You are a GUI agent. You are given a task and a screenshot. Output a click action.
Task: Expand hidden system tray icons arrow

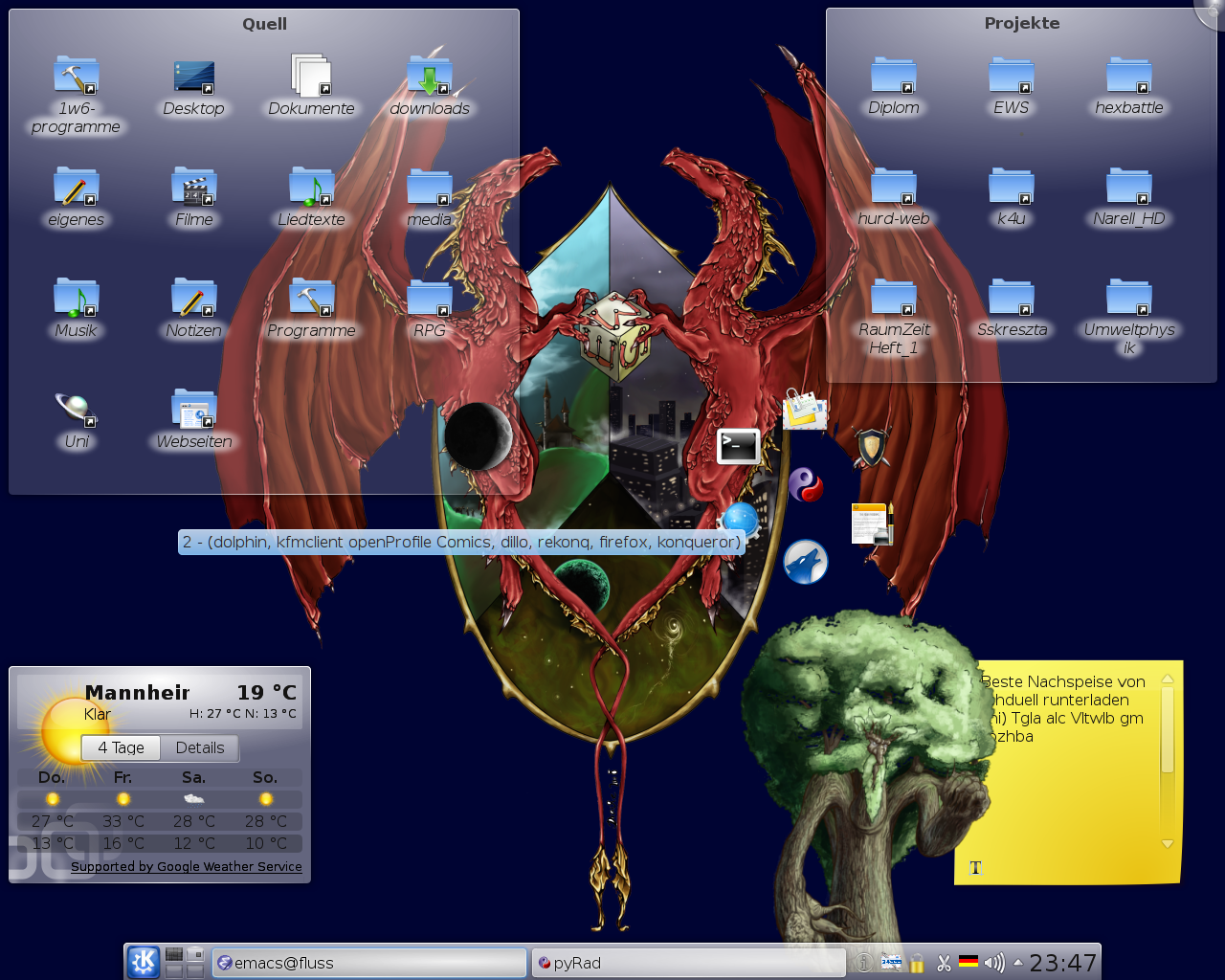click(1017, 963)
